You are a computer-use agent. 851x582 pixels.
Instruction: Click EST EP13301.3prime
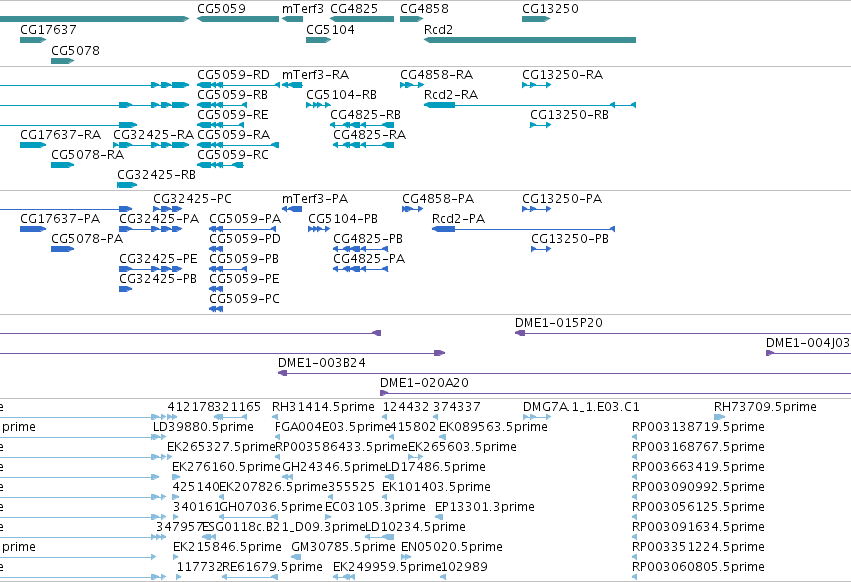click(x=485, y=507)
